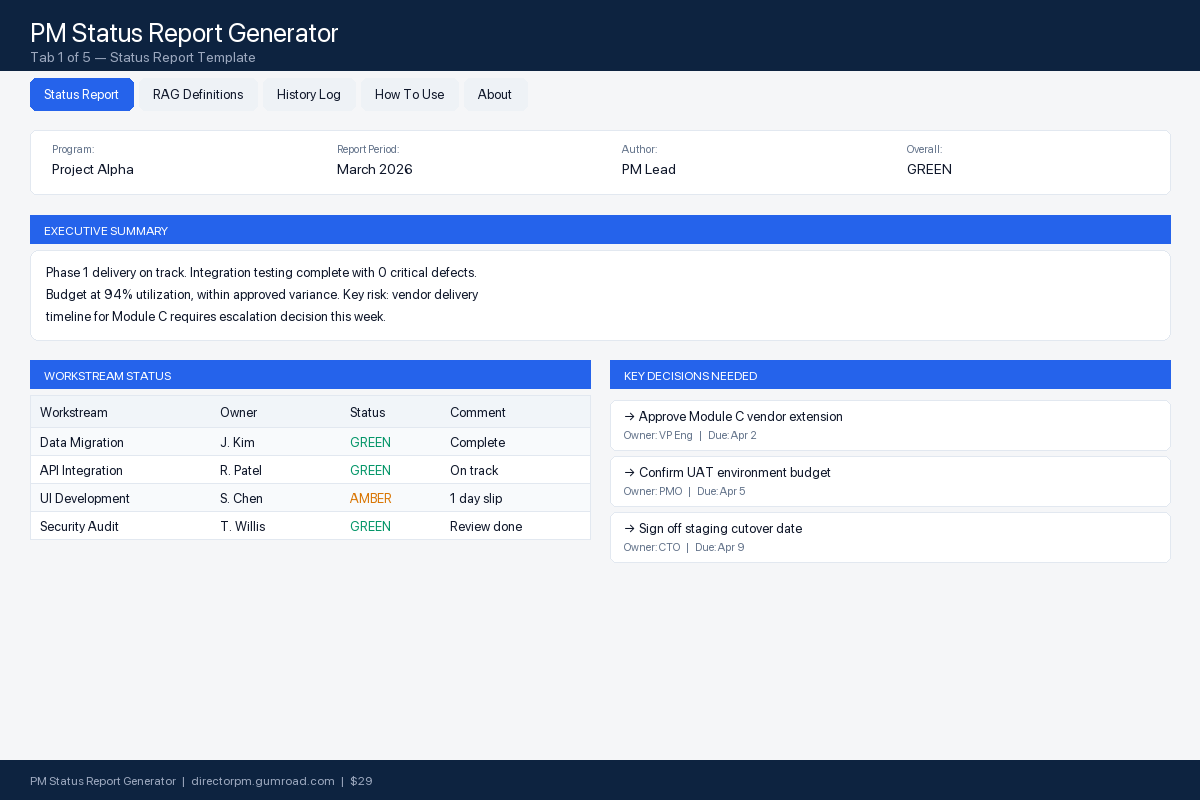Click the Owner CTO due Apr 9 line
Screen dimensions: 1200x800
(683, 548)
